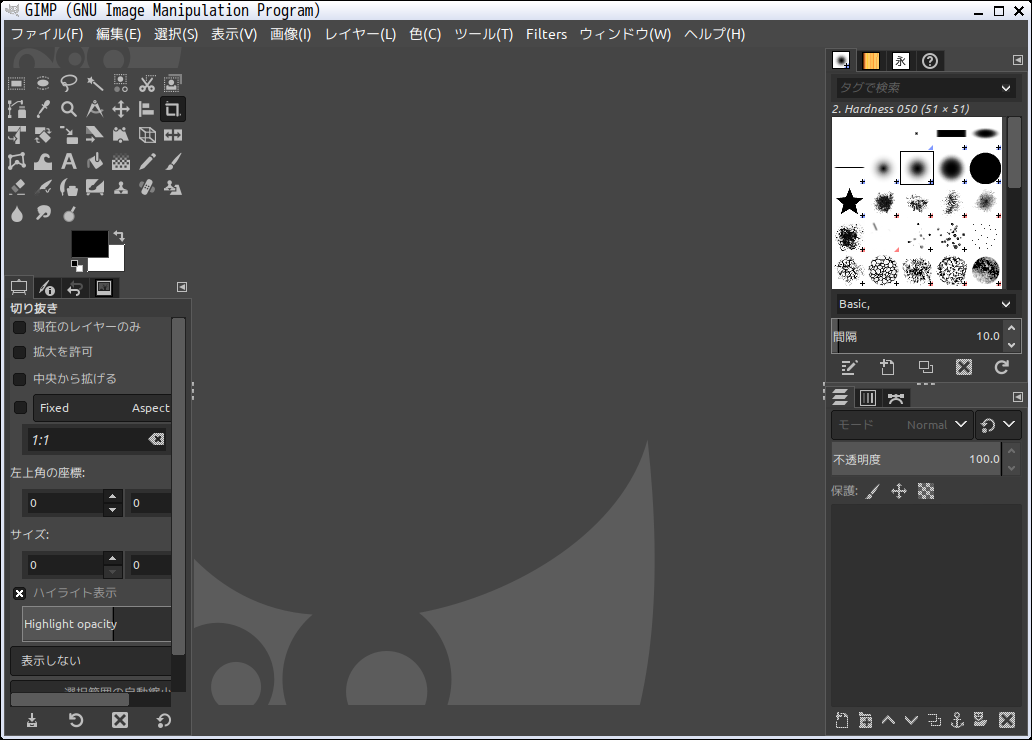Create a new layer
This screenshot has width=1032, height=740.
tap(842, 720)
